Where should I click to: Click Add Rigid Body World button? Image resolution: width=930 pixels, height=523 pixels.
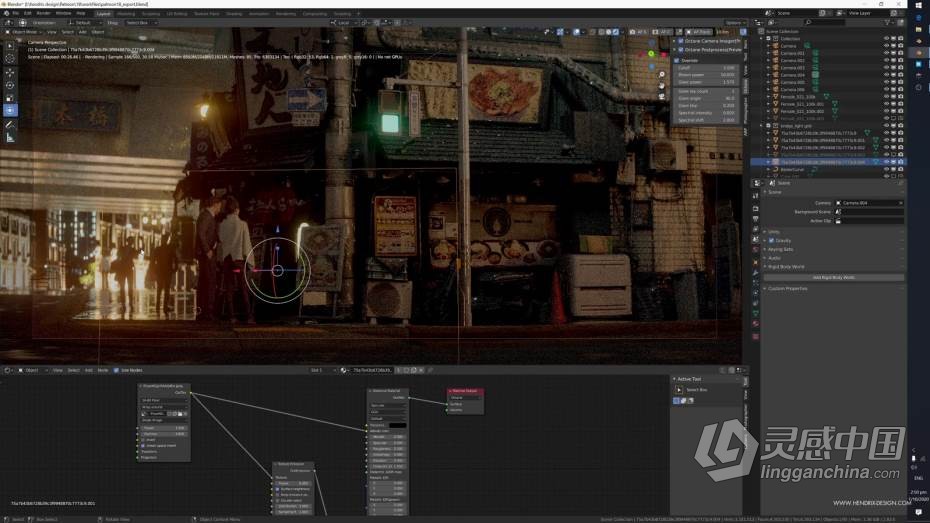[x=833, y=278]
